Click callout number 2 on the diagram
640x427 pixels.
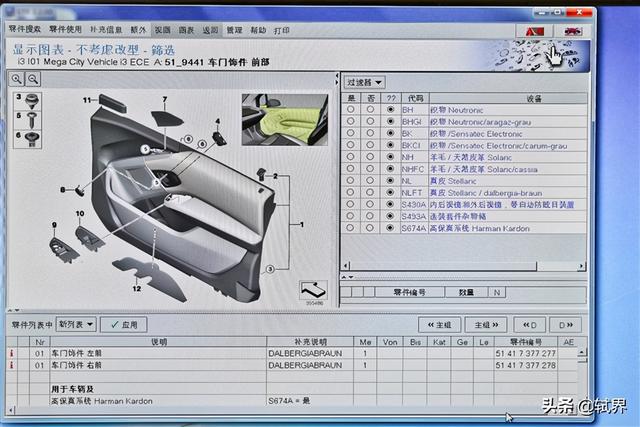[x=276, y=176]
